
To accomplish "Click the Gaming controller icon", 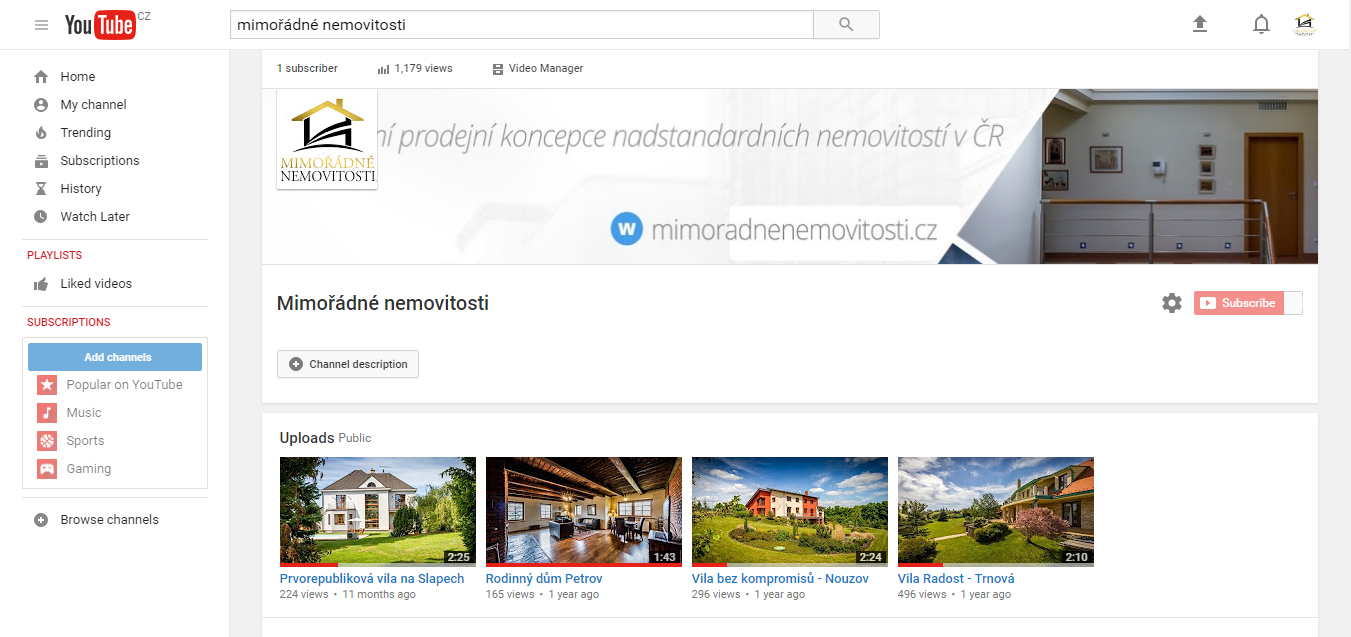I will point(47,469).
